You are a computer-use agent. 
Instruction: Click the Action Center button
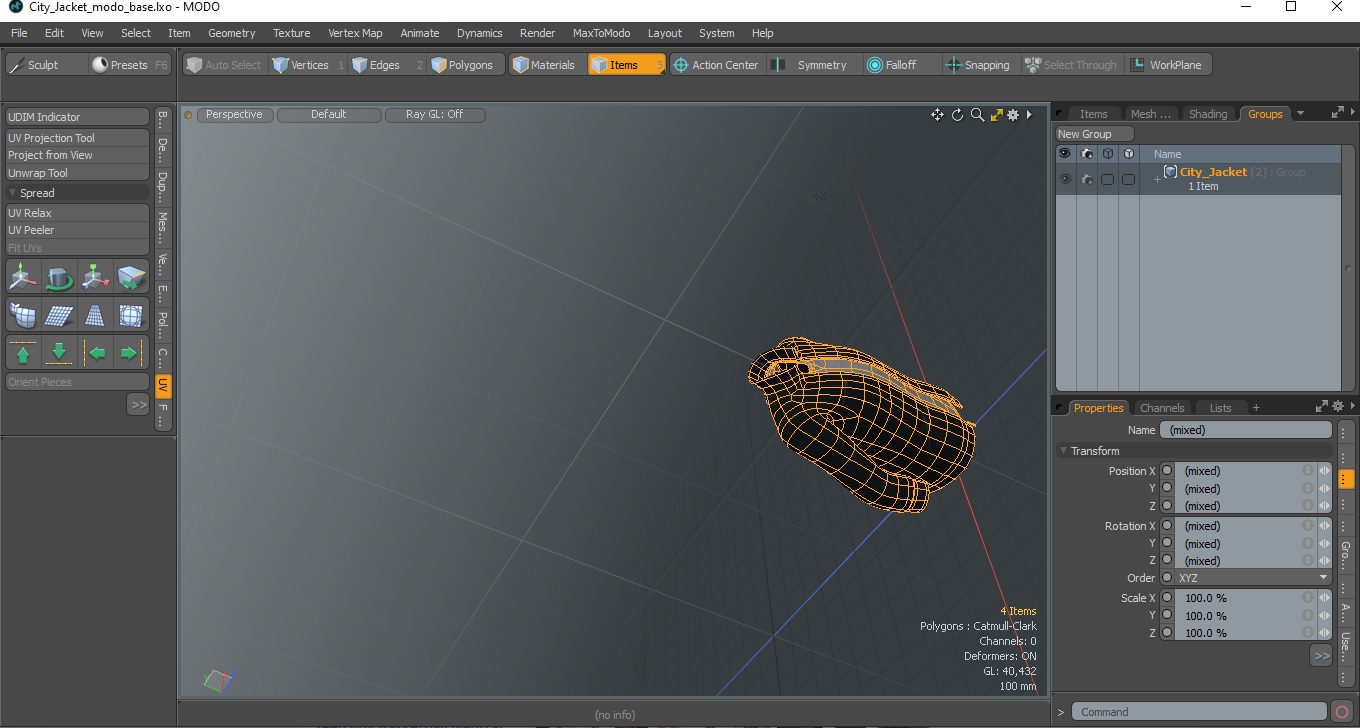pos(716,65)
